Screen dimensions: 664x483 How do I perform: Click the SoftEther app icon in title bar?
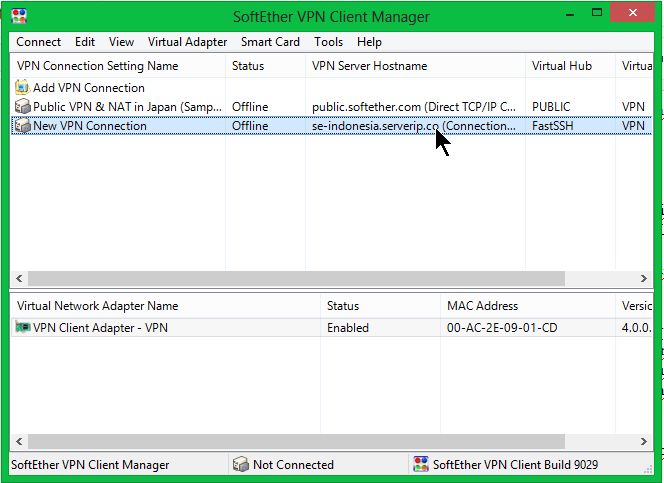[x=19, y=16]
